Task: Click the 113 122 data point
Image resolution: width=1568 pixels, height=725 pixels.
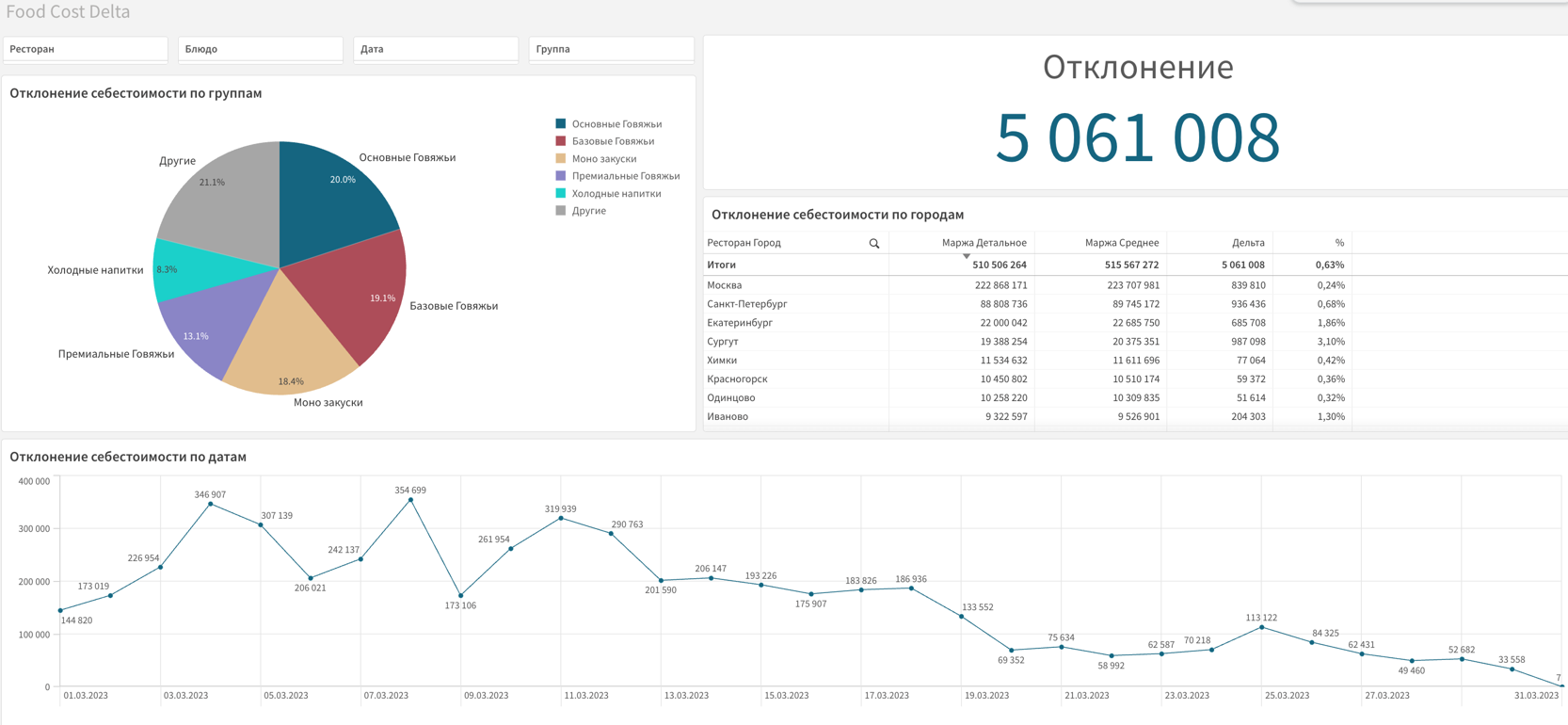Action: tap(1262, 627)
